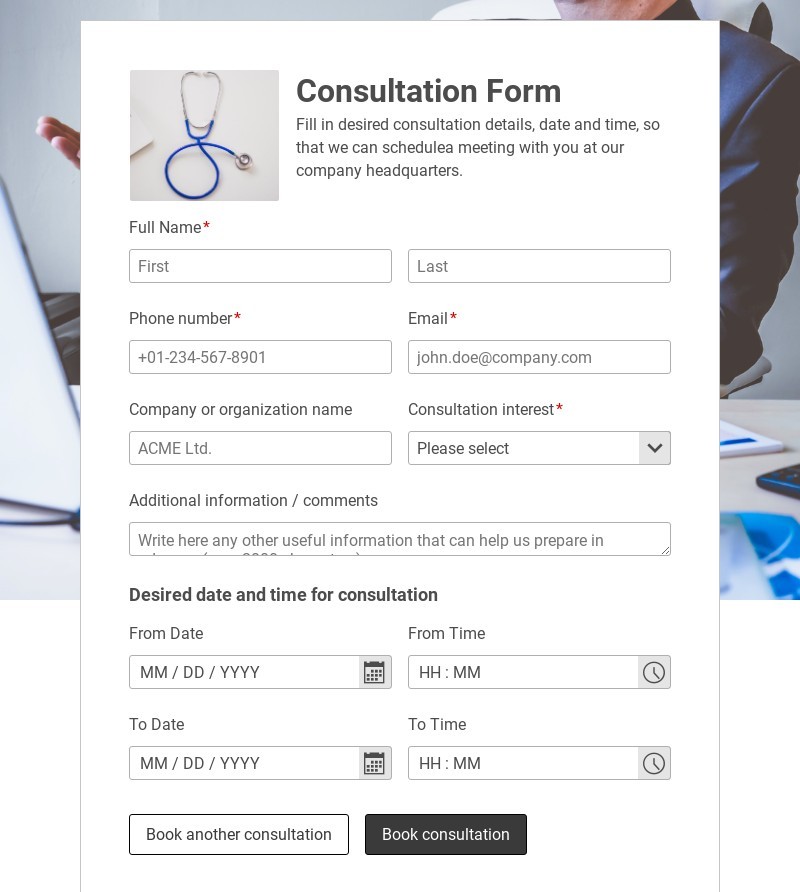Click the From Time HH : MM field

pyautogui.click(x=523, y=672)
